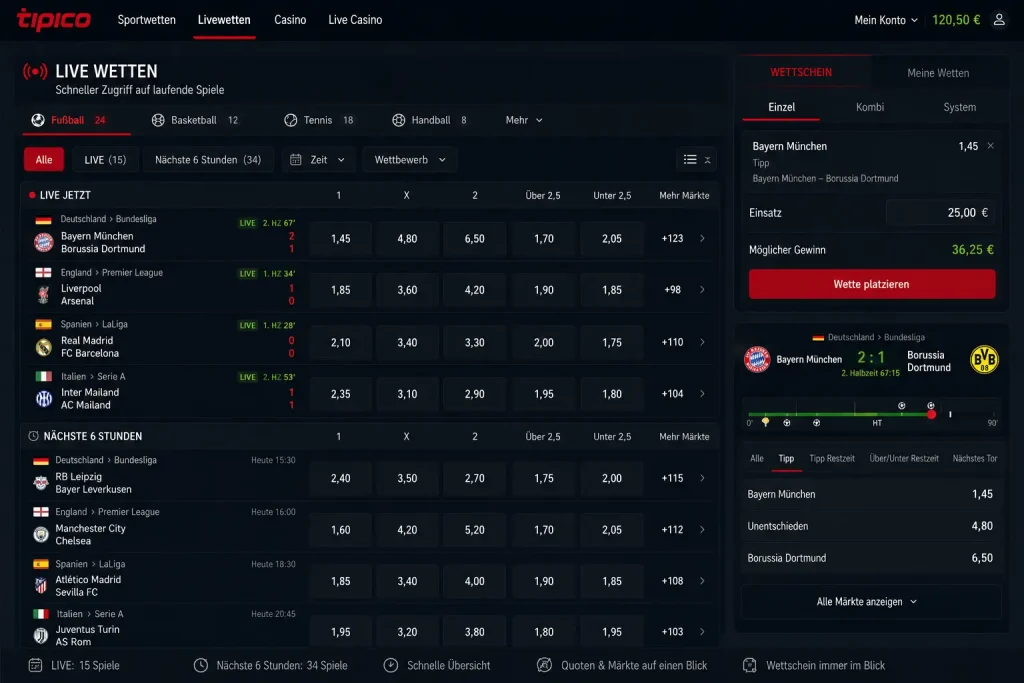The image size is (1024, 683).
Task: Select the Basketball sport icon
Action: click(158, 120)
